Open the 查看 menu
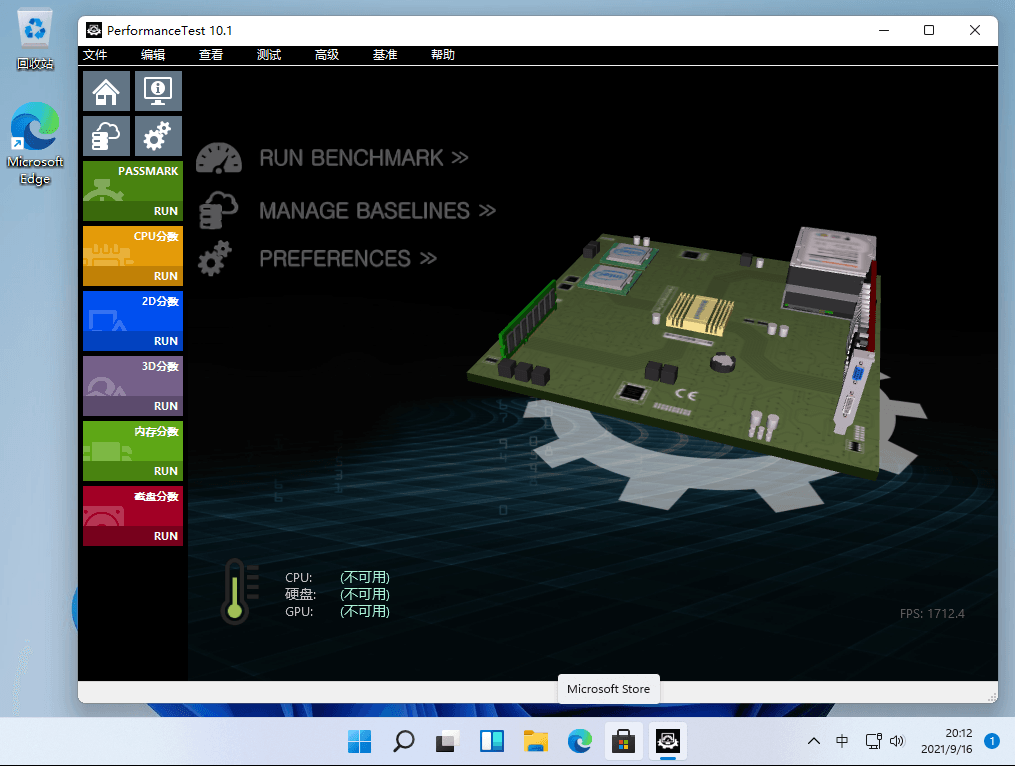The height and width of the screenshot is (766, 1015). pos(211,55)
